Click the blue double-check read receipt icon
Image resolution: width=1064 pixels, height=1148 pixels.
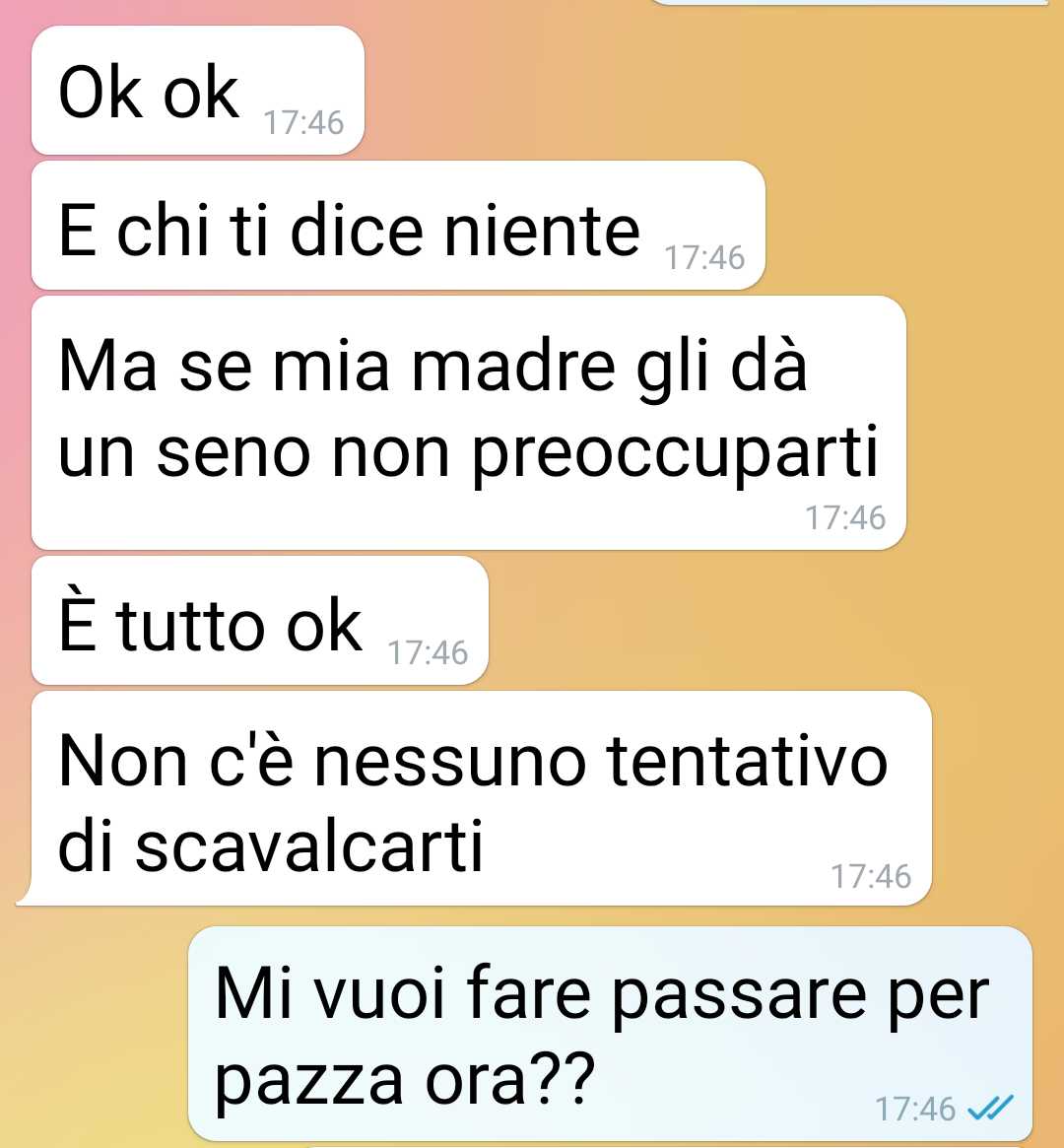[x=991, y=1108]
